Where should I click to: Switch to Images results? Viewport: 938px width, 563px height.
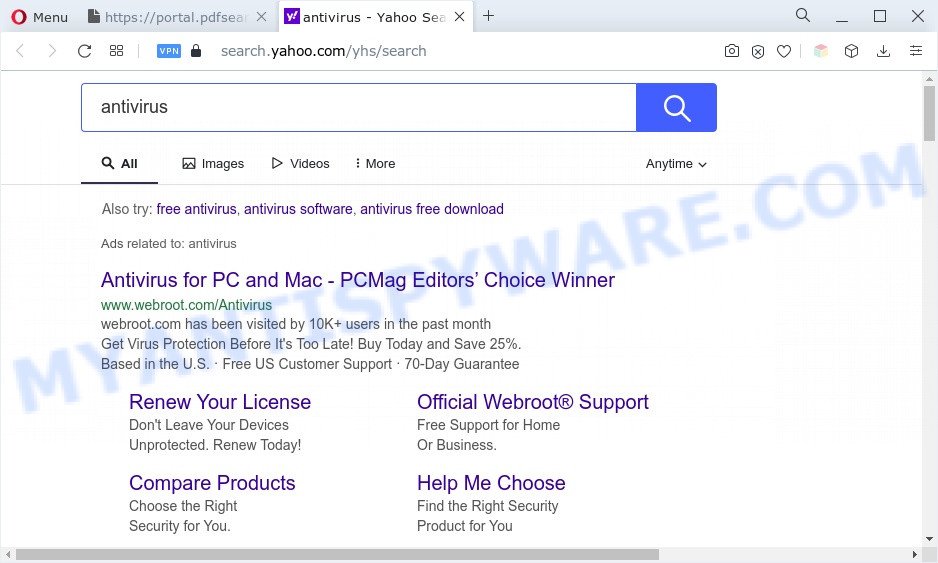[x=213, y=163]
